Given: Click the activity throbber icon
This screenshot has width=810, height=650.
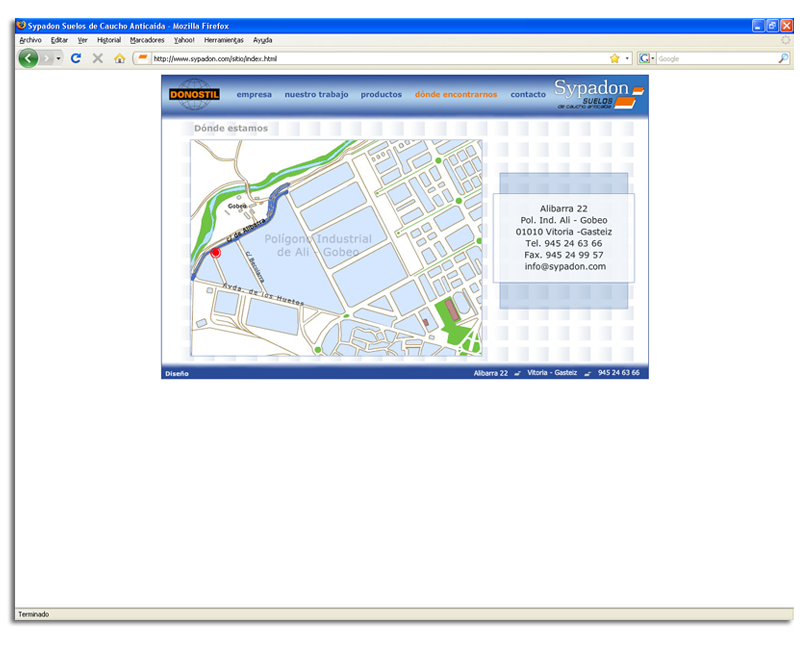Looking at the screenshot, I should (x=785, y=40).
